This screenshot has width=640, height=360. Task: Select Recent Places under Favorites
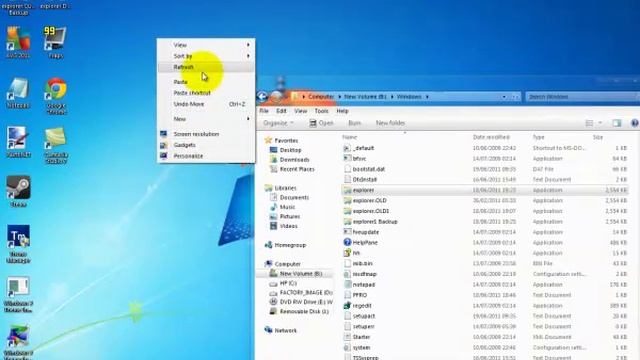click(297, 169)
